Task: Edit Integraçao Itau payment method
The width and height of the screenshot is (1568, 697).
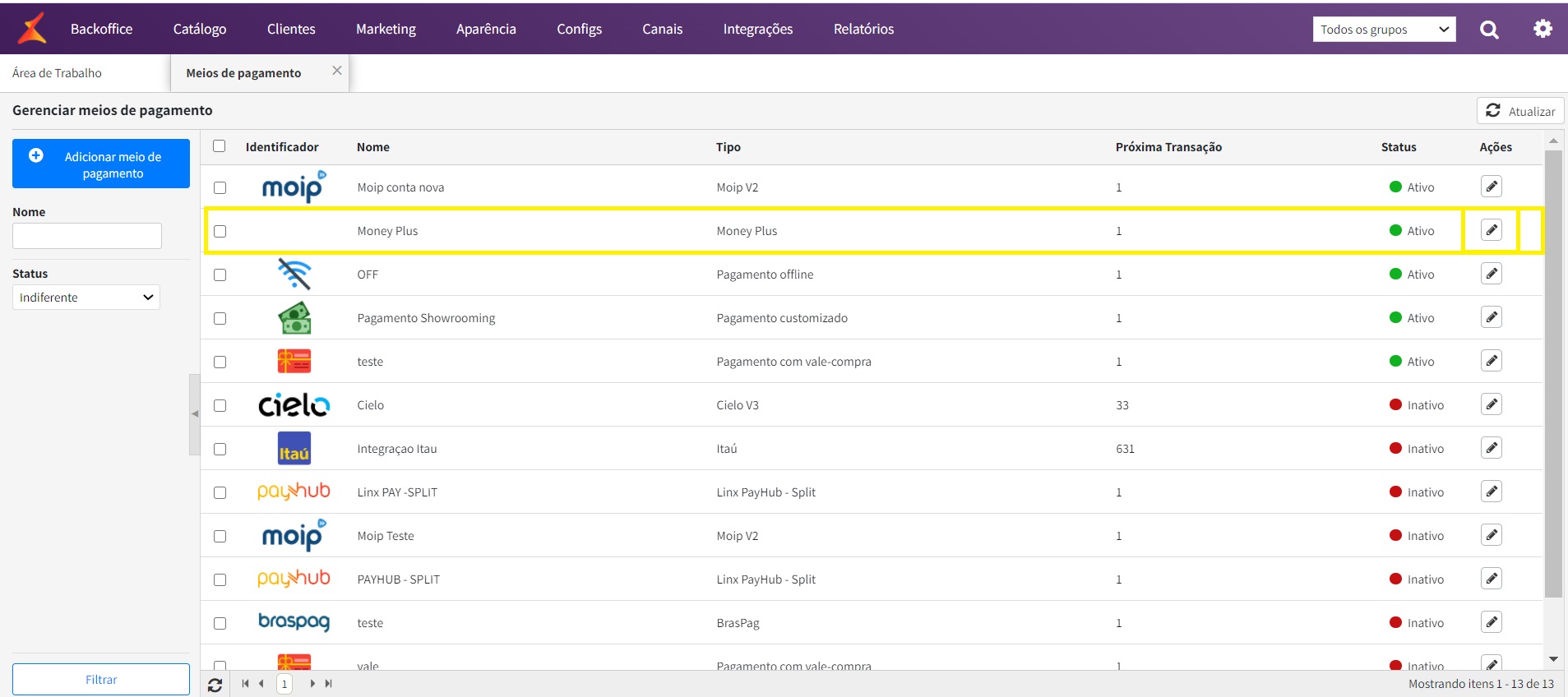Action: [x=1492, y=448]
